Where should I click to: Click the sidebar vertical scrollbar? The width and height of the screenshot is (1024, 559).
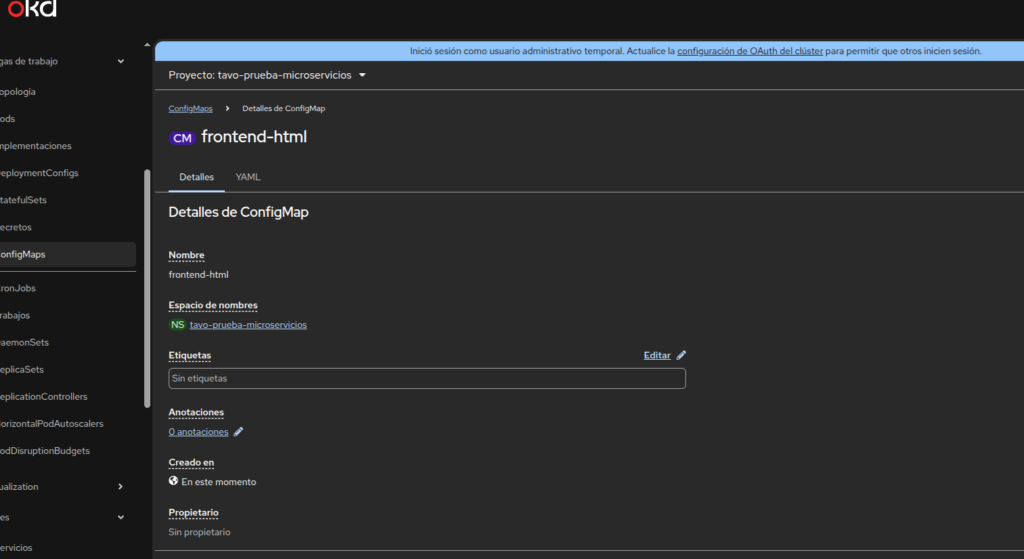click(148, 288)
